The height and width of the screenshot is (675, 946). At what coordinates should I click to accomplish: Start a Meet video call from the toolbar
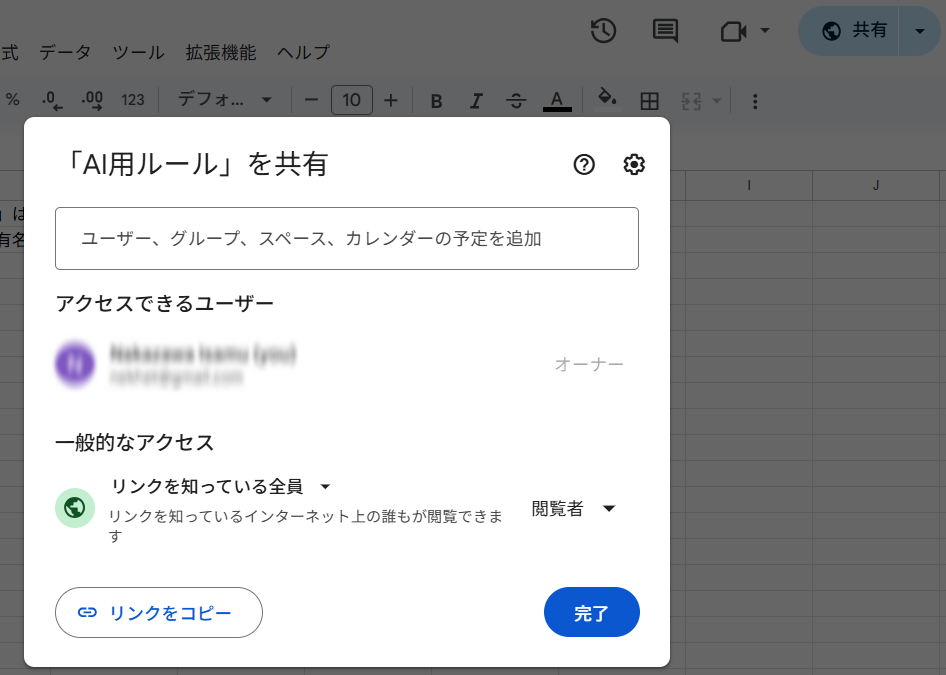pos(736,31)
